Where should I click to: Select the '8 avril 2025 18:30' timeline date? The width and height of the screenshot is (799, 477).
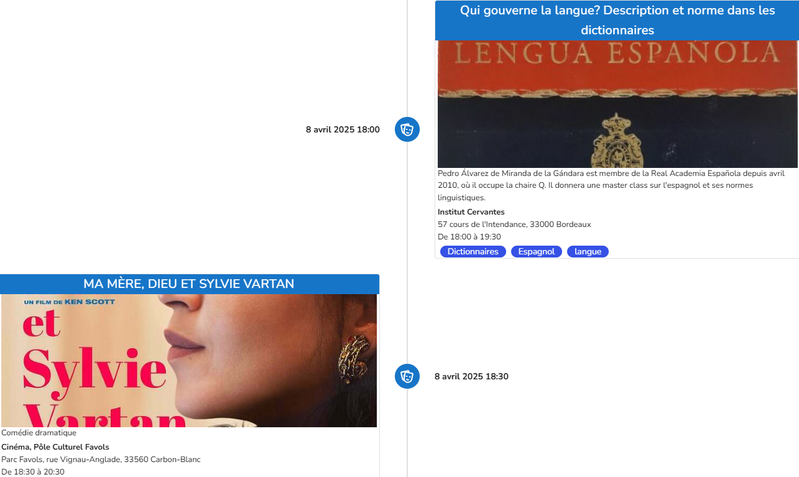[471, 377]
